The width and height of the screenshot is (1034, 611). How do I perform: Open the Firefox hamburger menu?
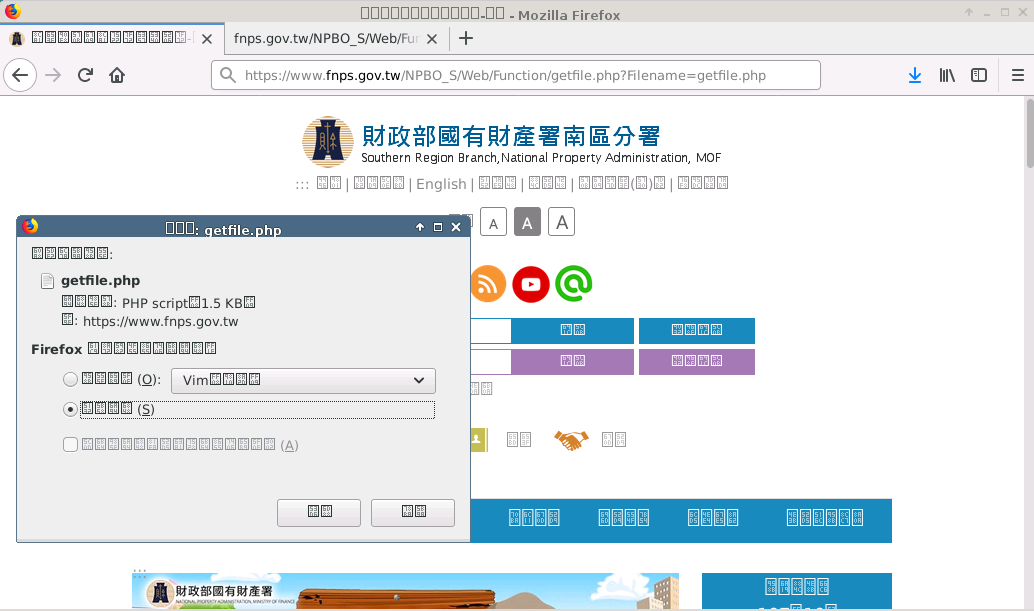point(1018,75)
